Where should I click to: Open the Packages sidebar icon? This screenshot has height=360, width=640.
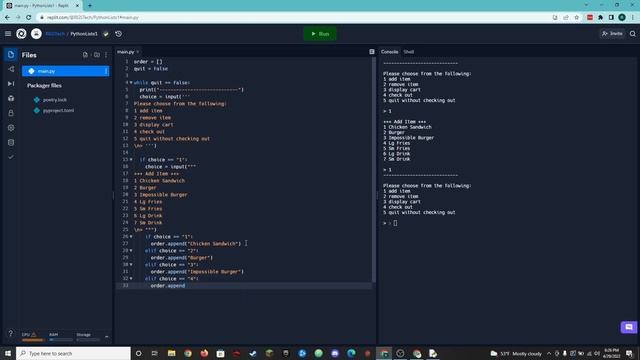11,98
